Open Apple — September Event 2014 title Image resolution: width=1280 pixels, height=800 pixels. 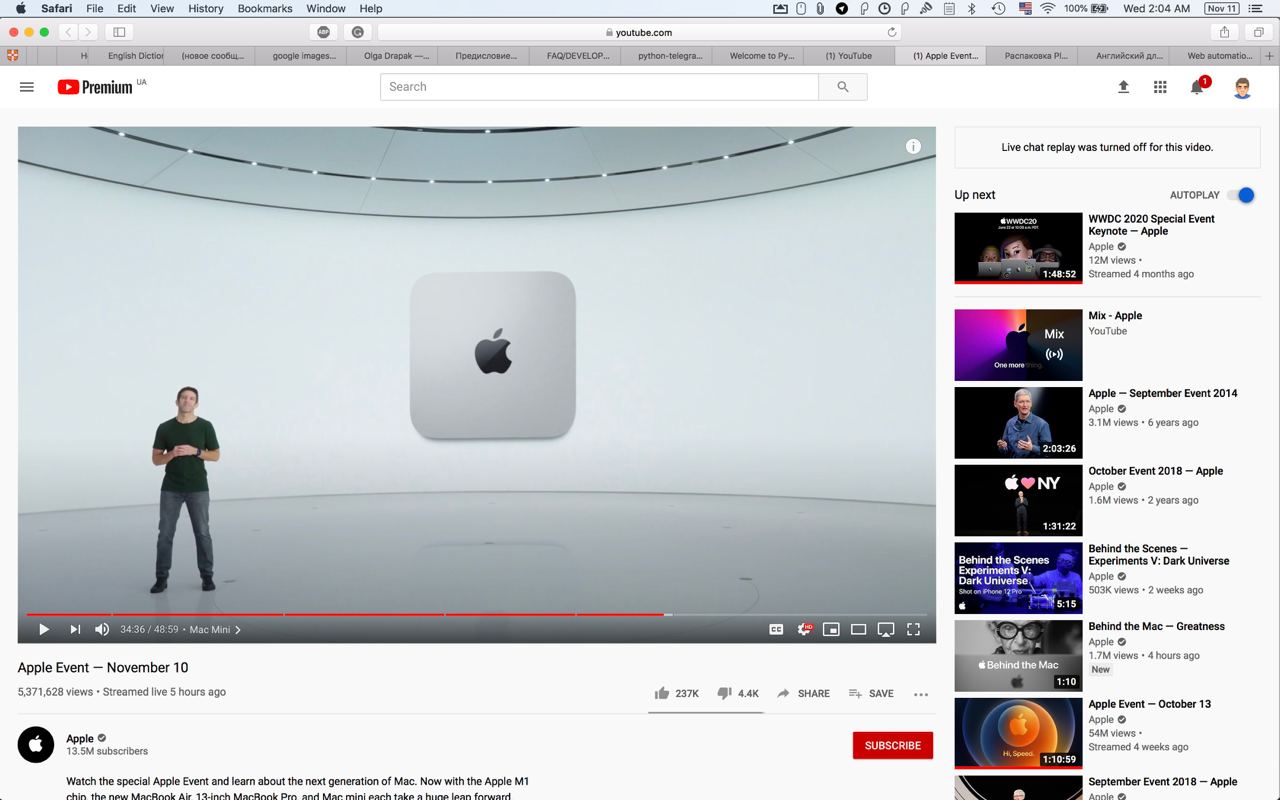(x=1163, y=393)
